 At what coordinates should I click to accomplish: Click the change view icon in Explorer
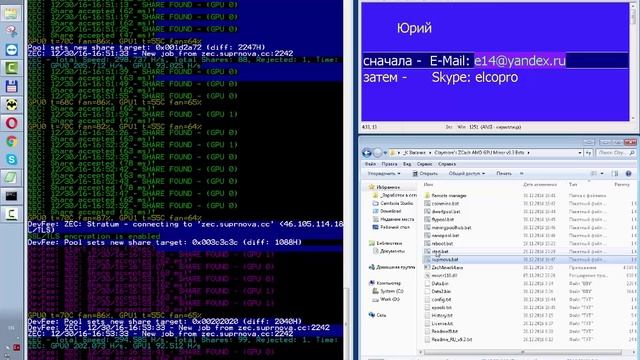[594, 173]
